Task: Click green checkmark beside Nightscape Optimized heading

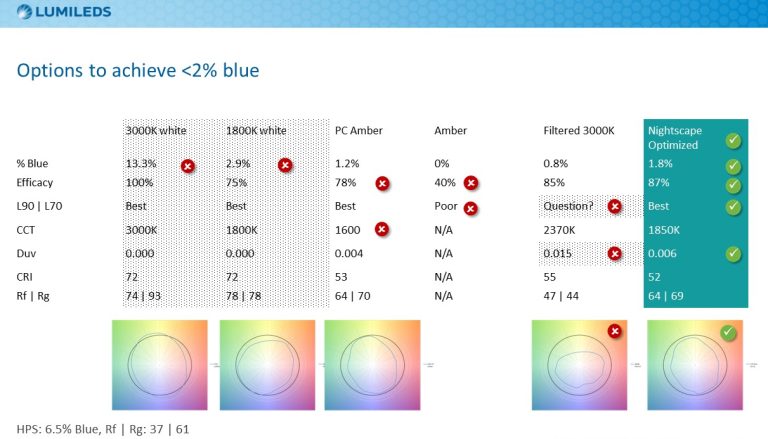Action: [733, 141]
